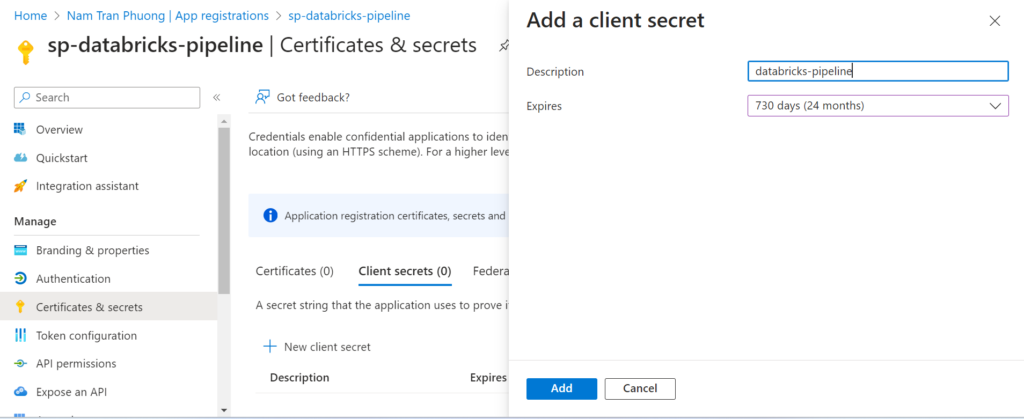This screenshot has width=1024, height=419.
Task: Click API permissions icon
Action: [x=20, y=364]
